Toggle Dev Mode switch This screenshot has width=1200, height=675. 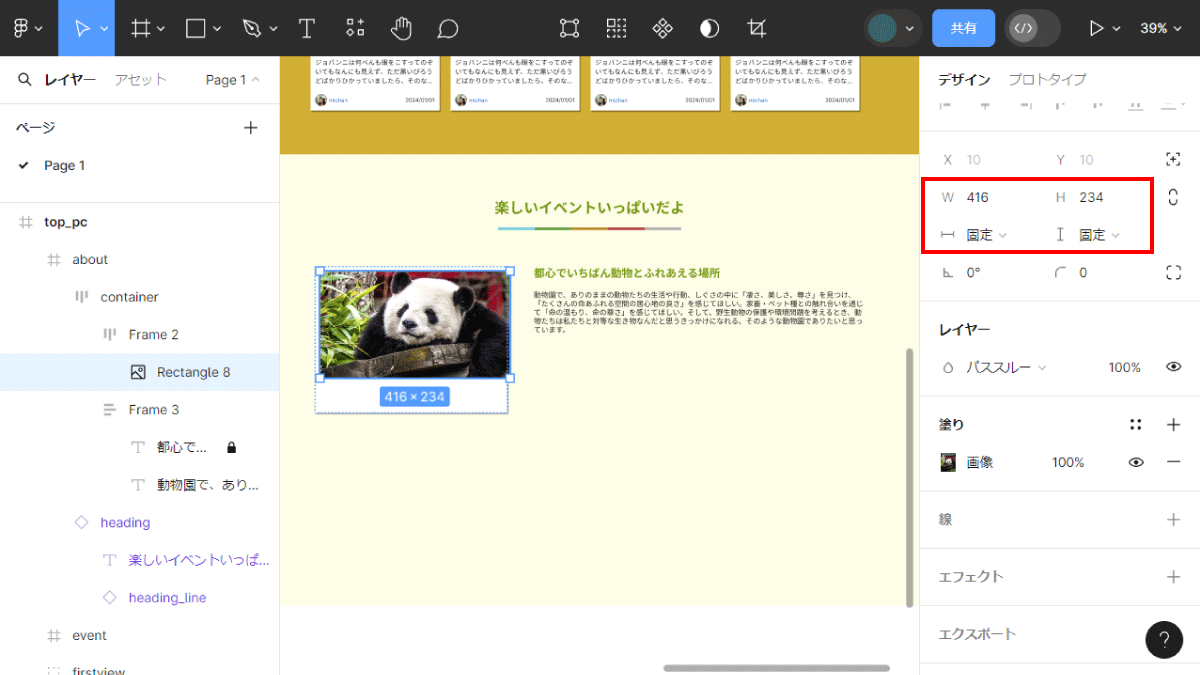pyautogui.click(x=1033, y=28)
